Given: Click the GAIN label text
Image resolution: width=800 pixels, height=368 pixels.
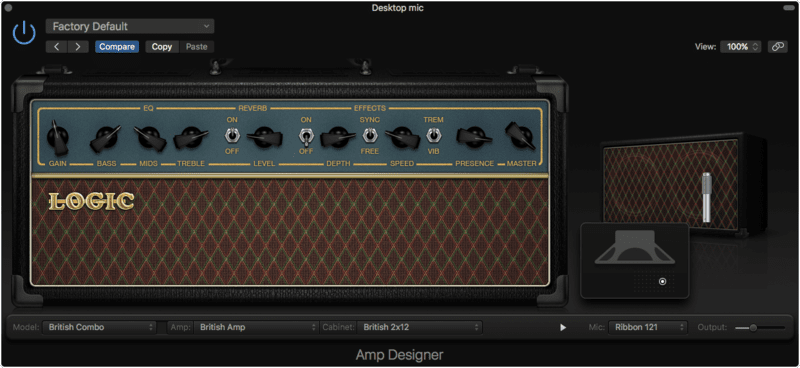Looking at the screenshot, I should 58,164.
